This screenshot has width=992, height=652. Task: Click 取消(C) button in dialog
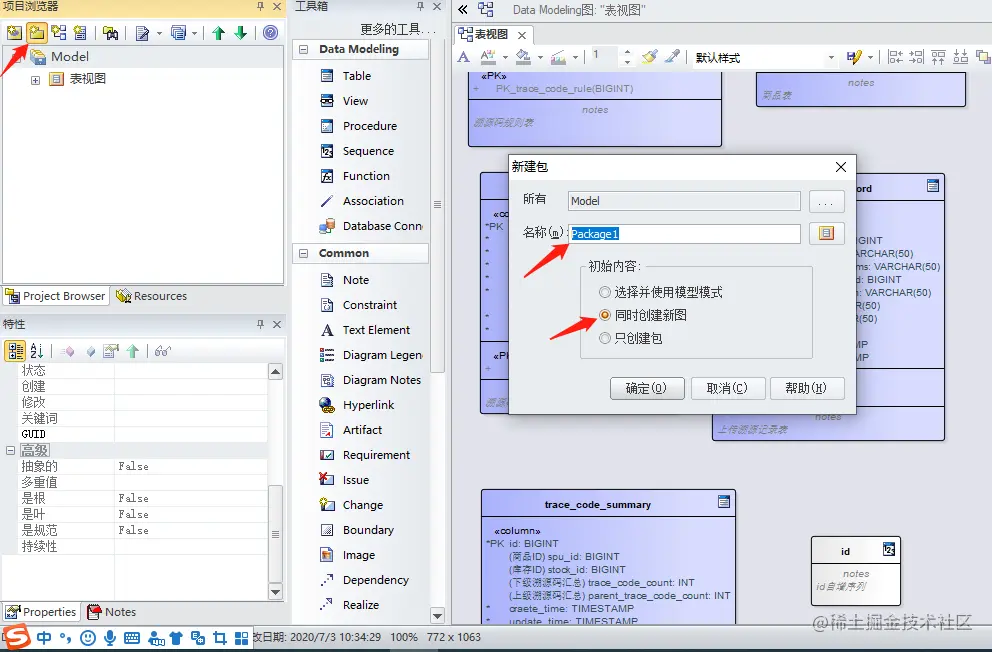(x=728, y=388)
